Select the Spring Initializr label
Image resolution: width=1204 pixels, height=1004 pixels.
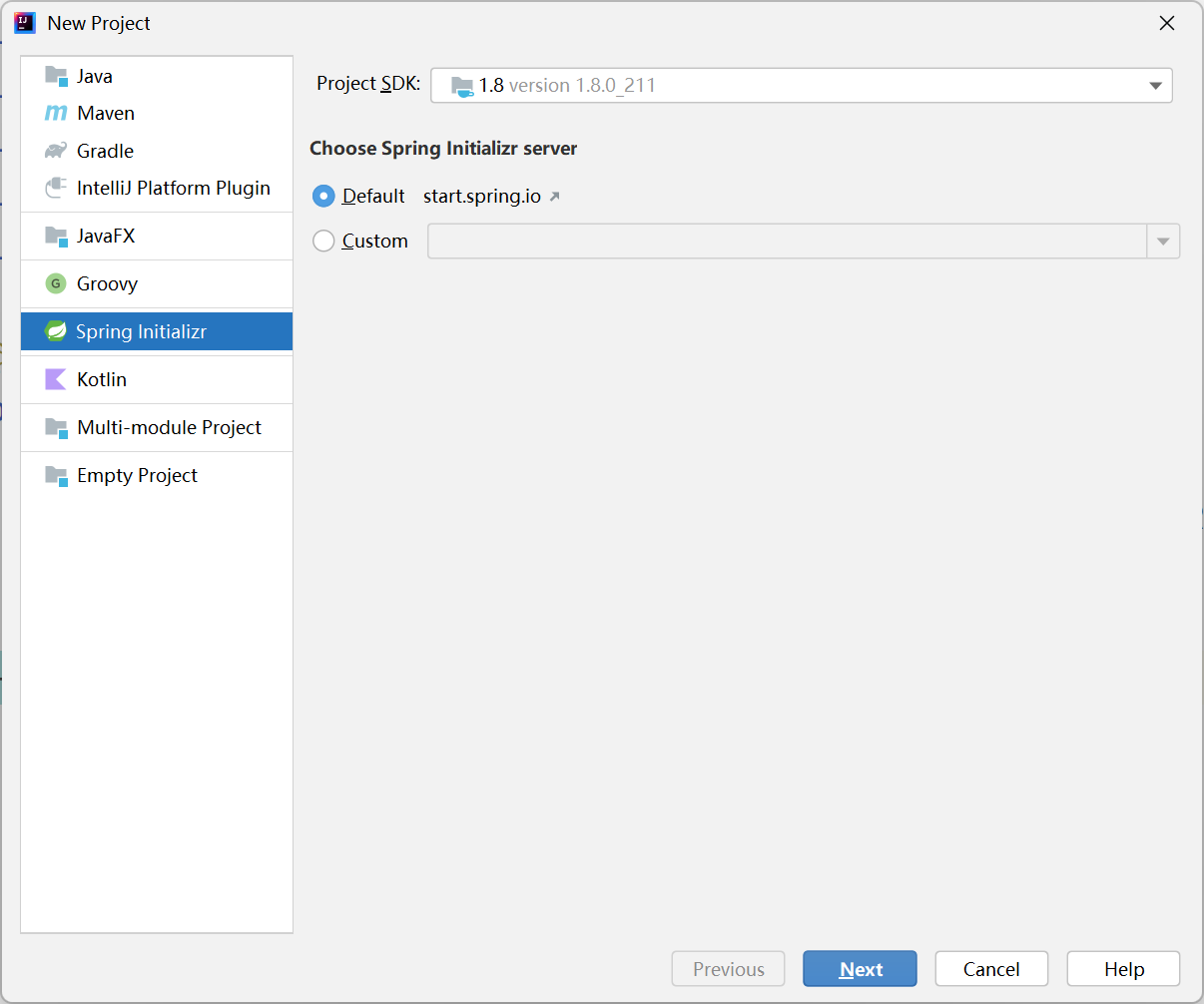click(x=141, y=331)
